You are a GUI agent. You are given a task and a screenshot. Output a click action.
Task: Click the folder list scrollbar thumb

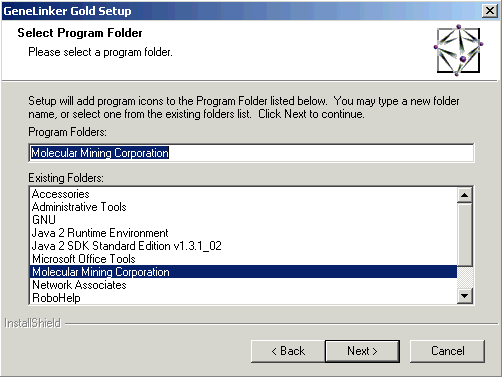(x=465, y=234)
